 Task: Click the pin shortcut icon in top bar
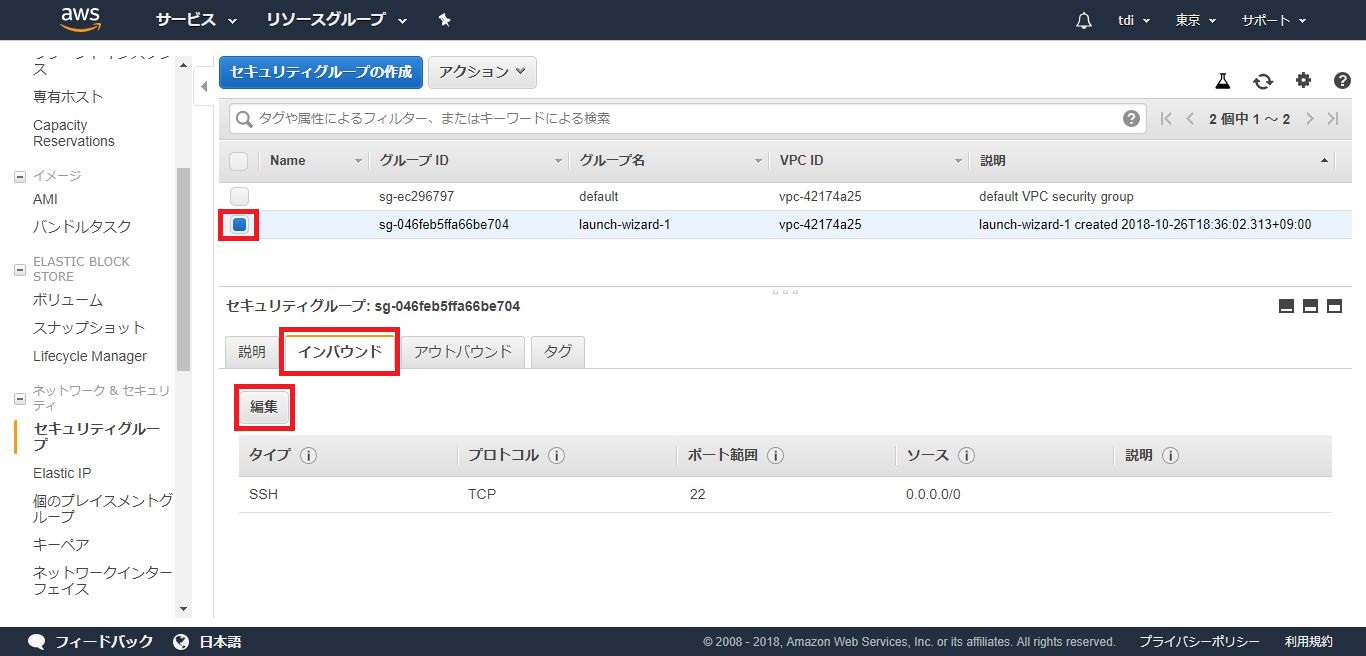445,20
